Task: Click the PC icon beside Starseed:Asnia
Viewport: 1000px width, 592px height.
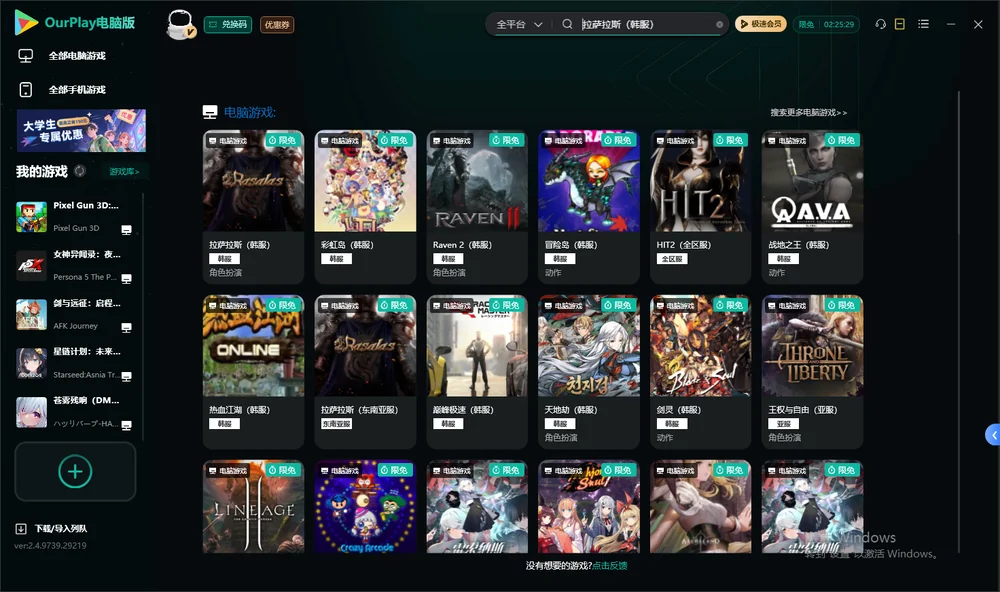Action: [x=126, y=376]
